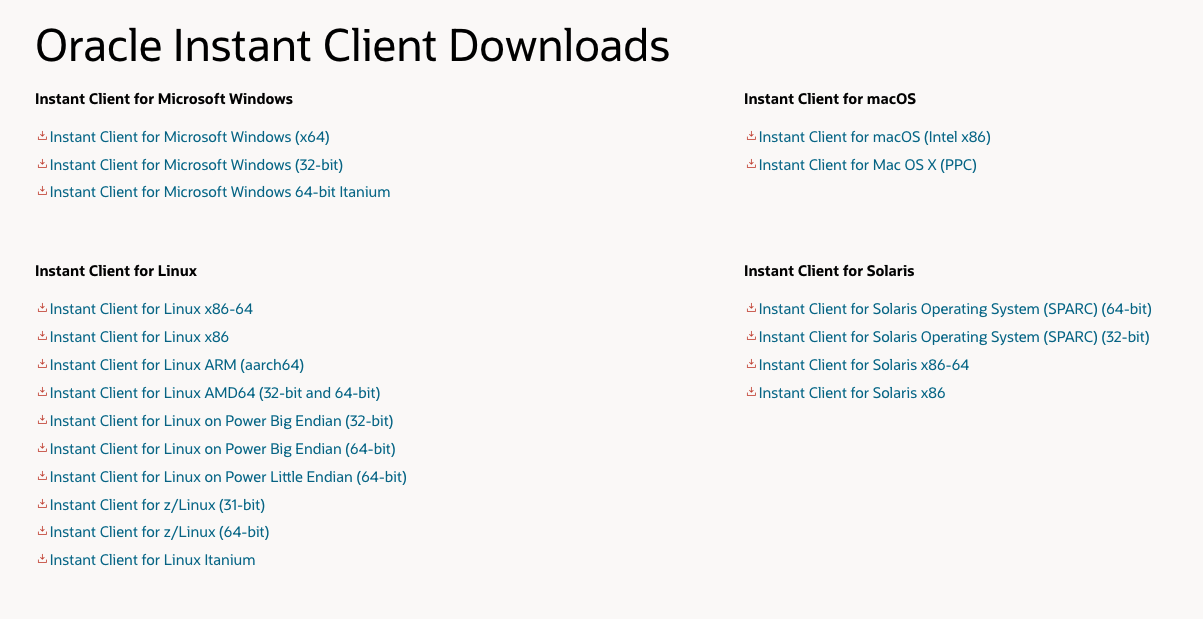Open Instant Client for z/Linux (64-bit)
This screenshot has width=1203, height=619.
pyautogui.click(x=159, y=532)
